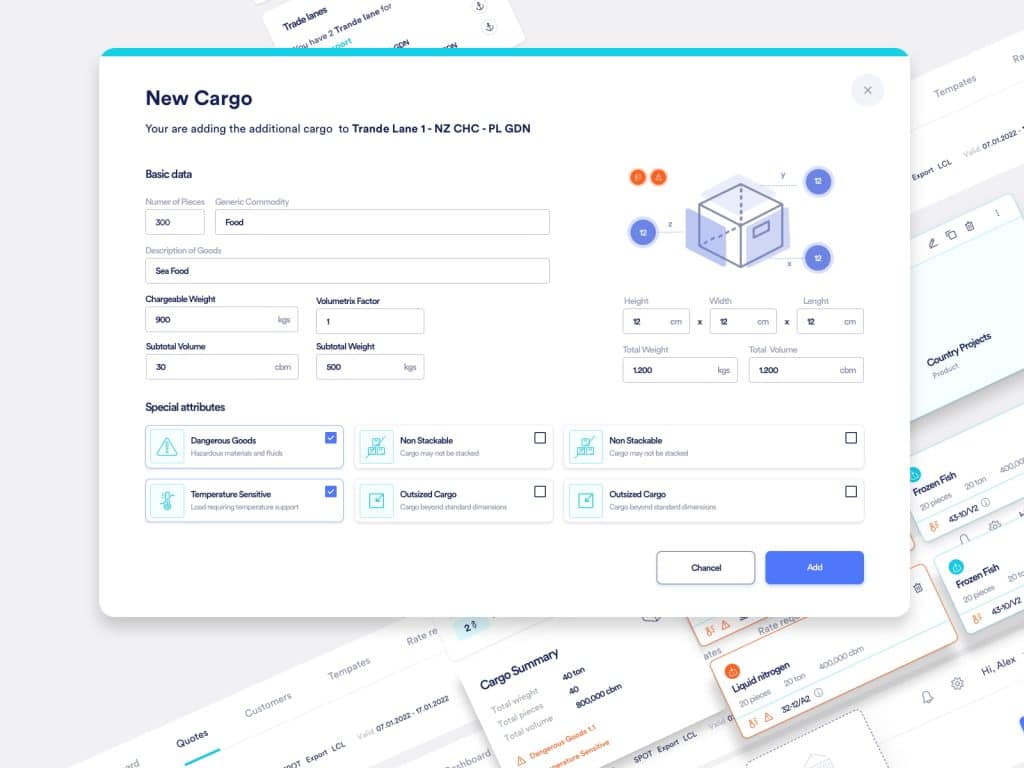Click the Cancel button
The image size is (1024, 768).
click(x=705, y=567)
